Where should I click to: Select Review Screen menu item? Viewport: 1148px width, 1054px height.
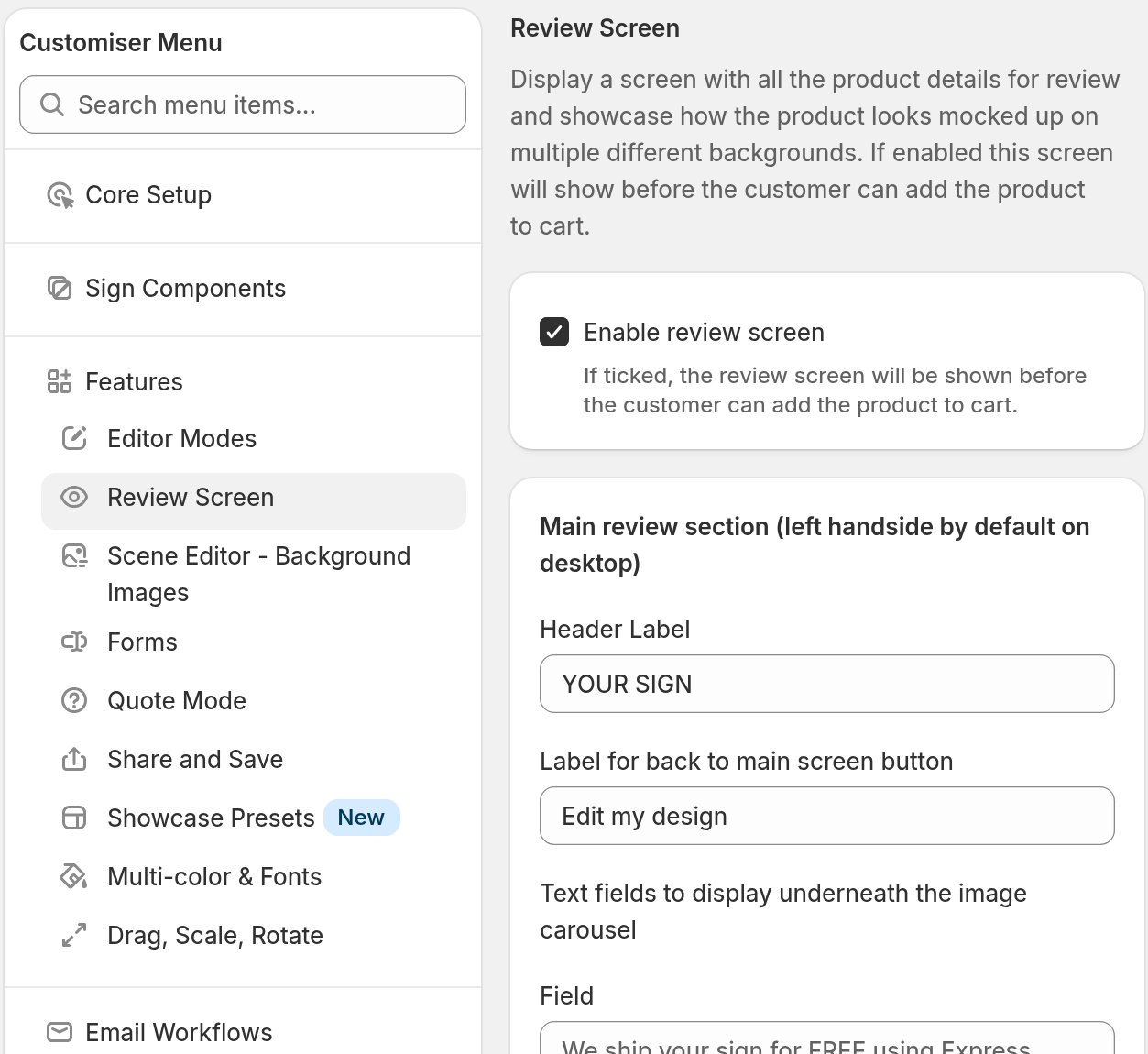pyautogui.click(x=254, y=500)
